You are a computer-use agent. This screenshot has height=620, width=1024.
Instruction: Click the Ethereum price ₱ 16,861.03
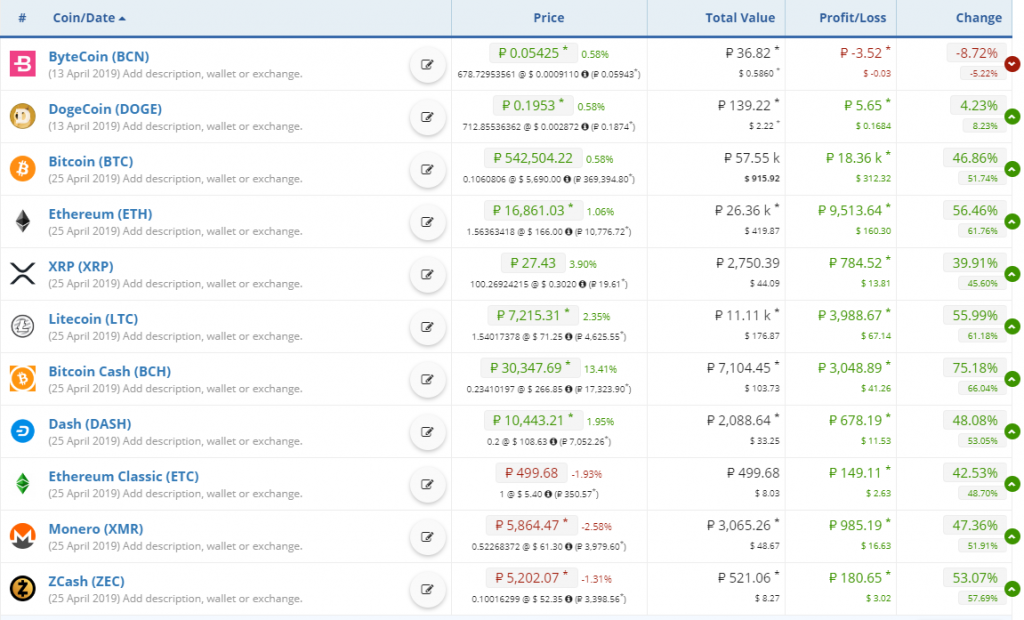point(532,210)
